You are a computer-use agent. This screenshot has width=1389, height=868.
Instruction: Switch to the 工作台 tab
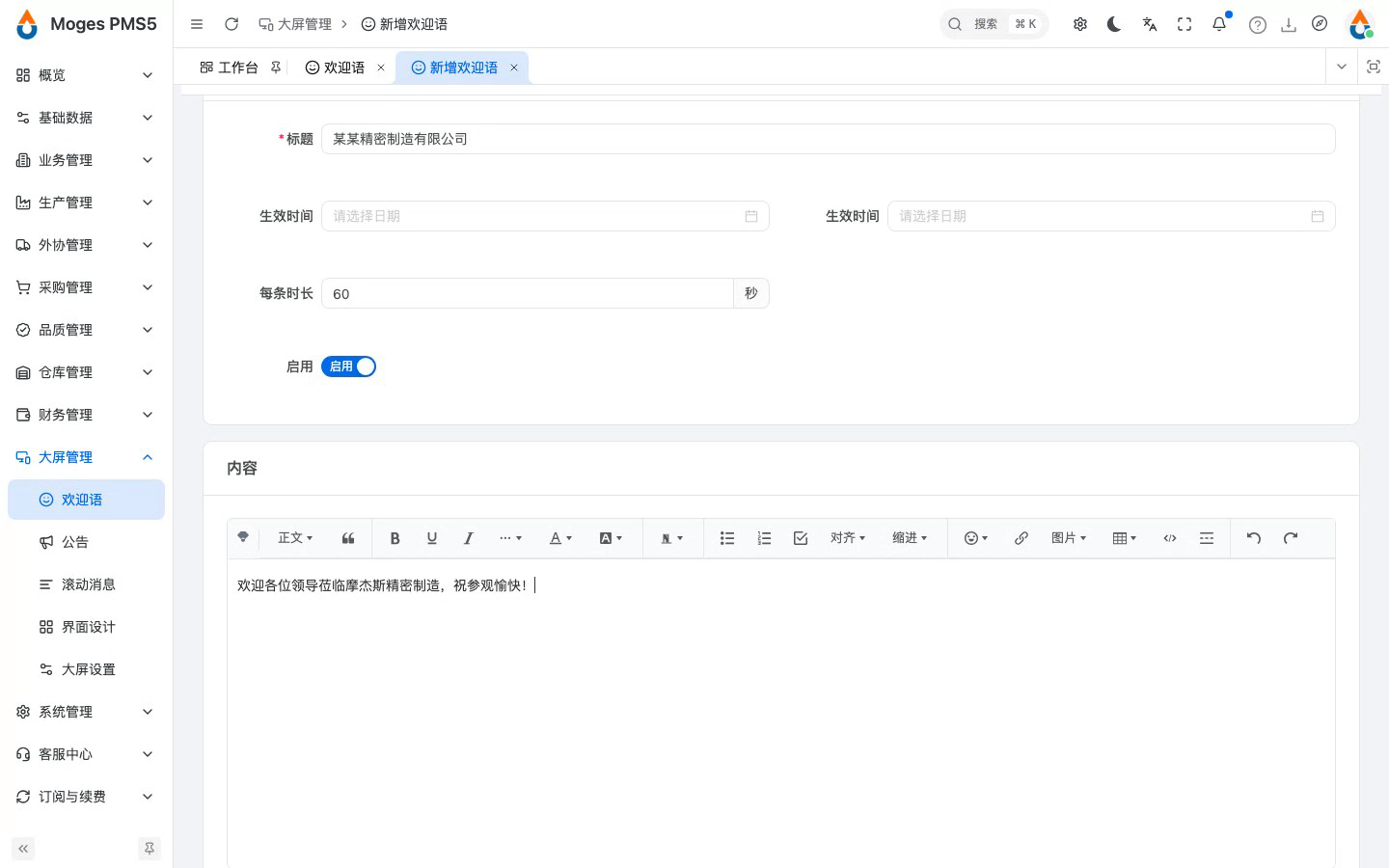coord(237,68)
